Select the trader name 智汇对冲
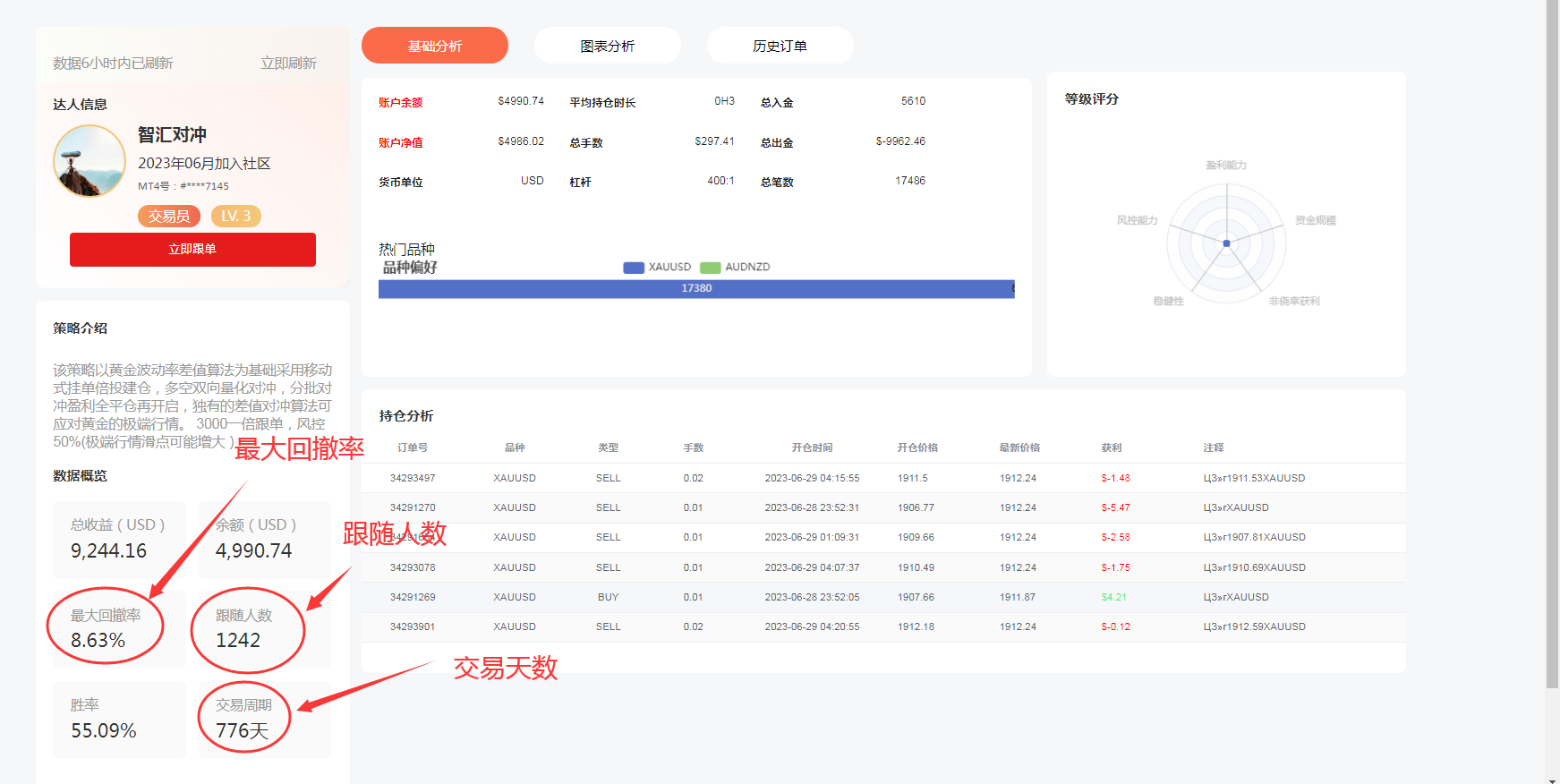The height and width of the screenshot is (784, 1560). [172, 134]
